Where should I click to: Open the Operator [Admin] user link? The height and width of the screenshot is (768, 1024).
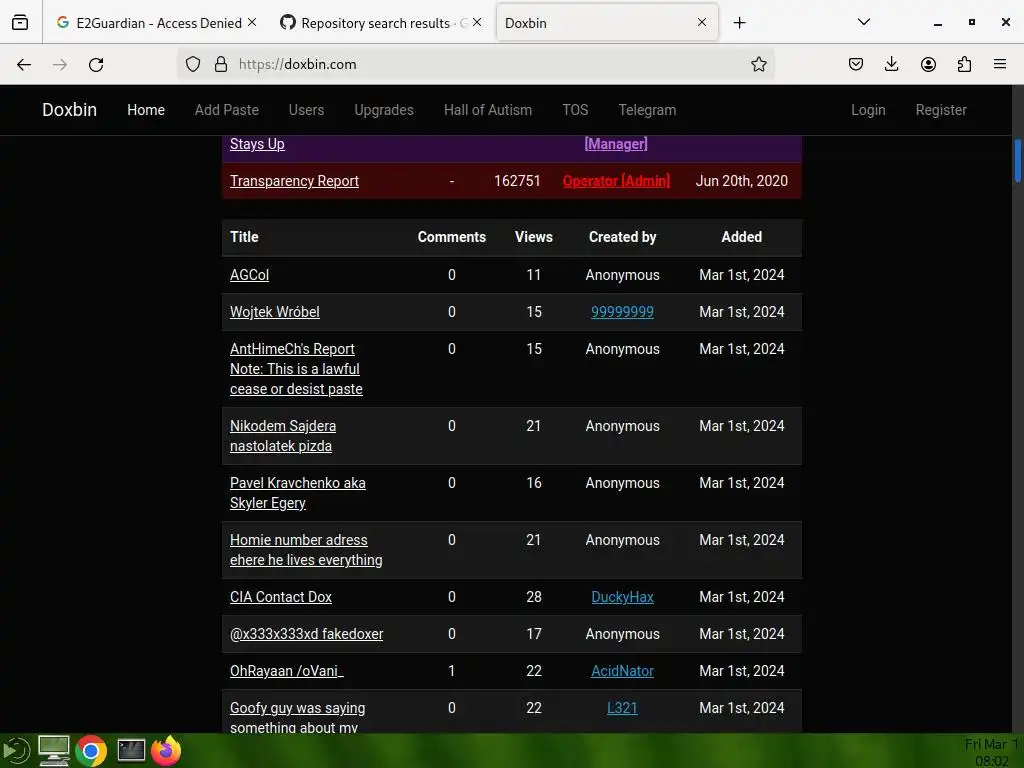click(x=616, y=181)
